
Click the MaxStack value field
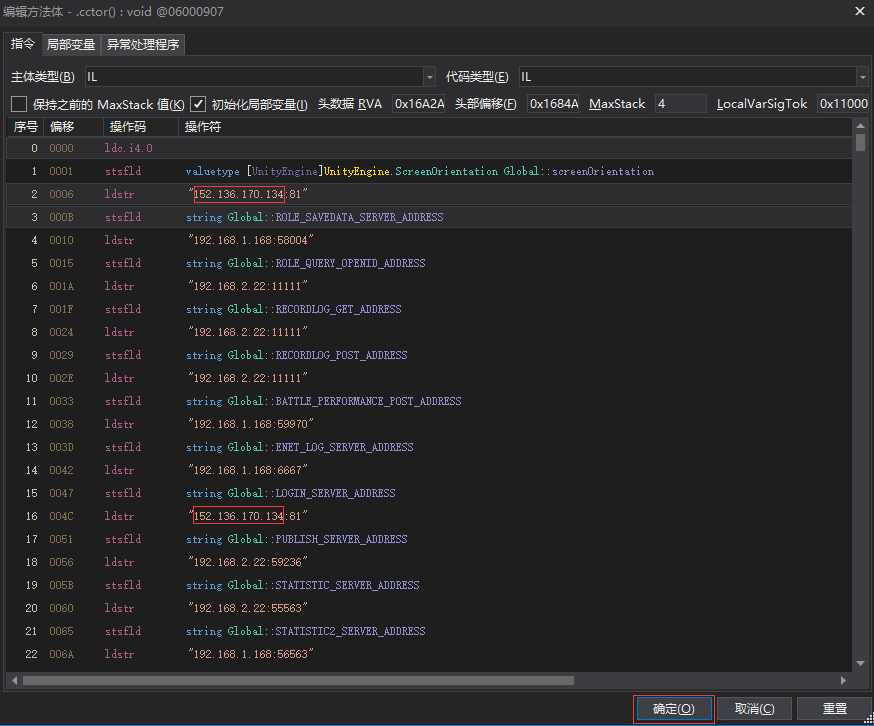point(680,104)
